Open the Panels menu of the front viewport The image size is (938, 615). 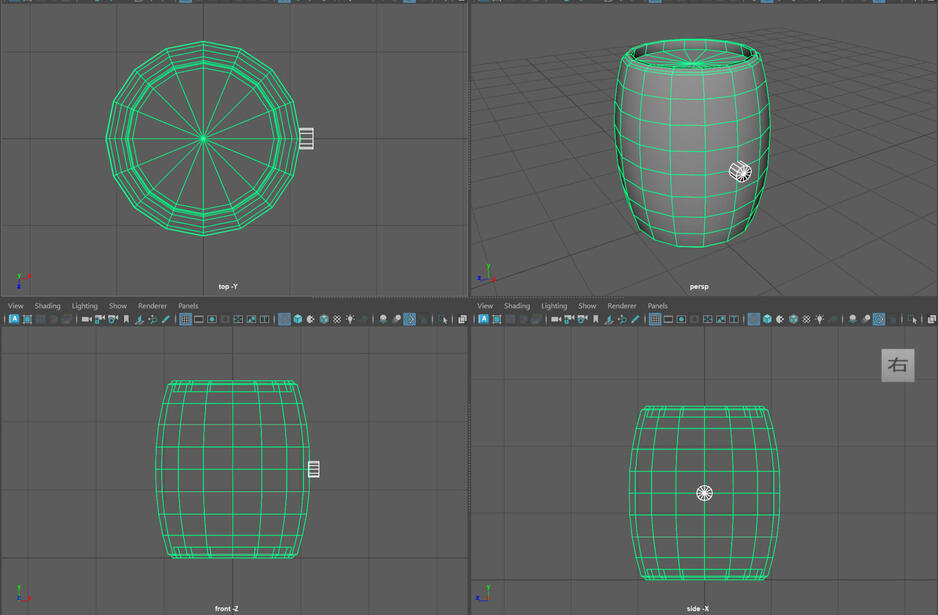tap(187, 306)
